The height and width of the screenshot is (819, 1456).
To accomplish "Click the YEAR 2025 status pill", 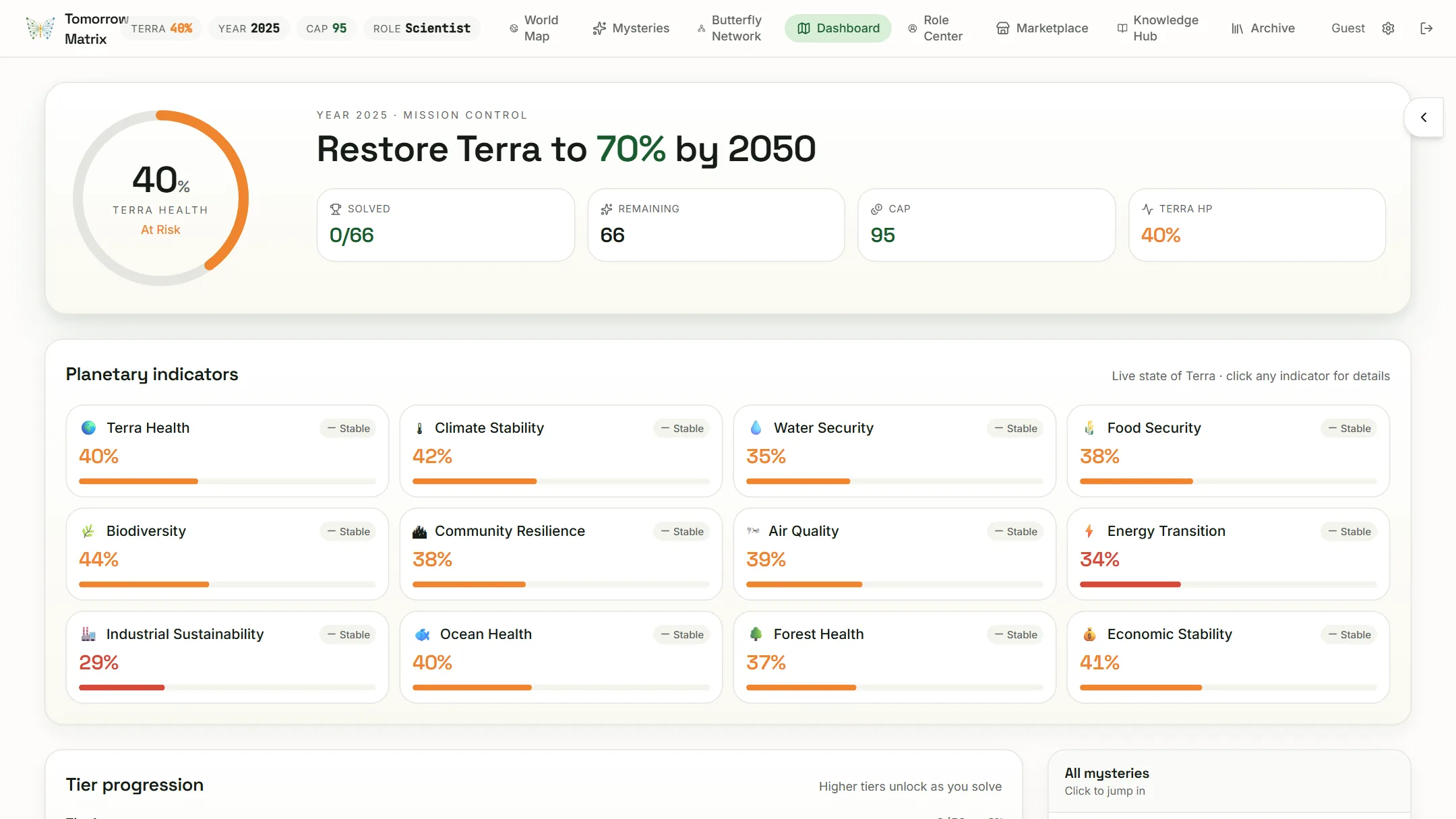I will (249, 28).
